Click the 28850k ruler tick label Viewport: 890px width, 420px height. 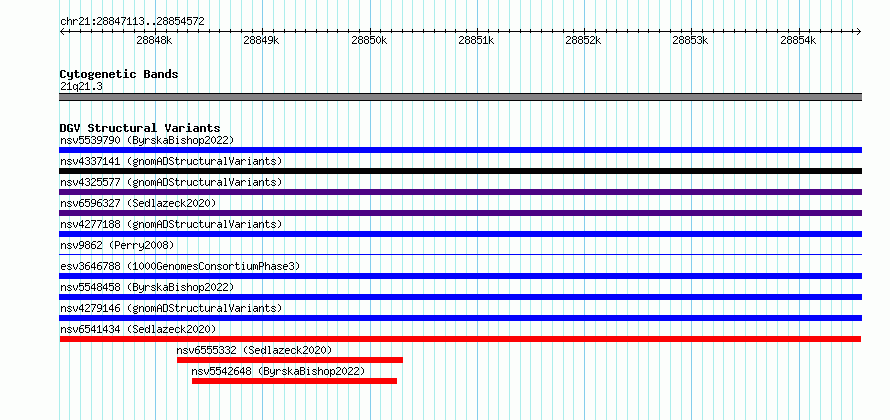[x=369, y=41]
